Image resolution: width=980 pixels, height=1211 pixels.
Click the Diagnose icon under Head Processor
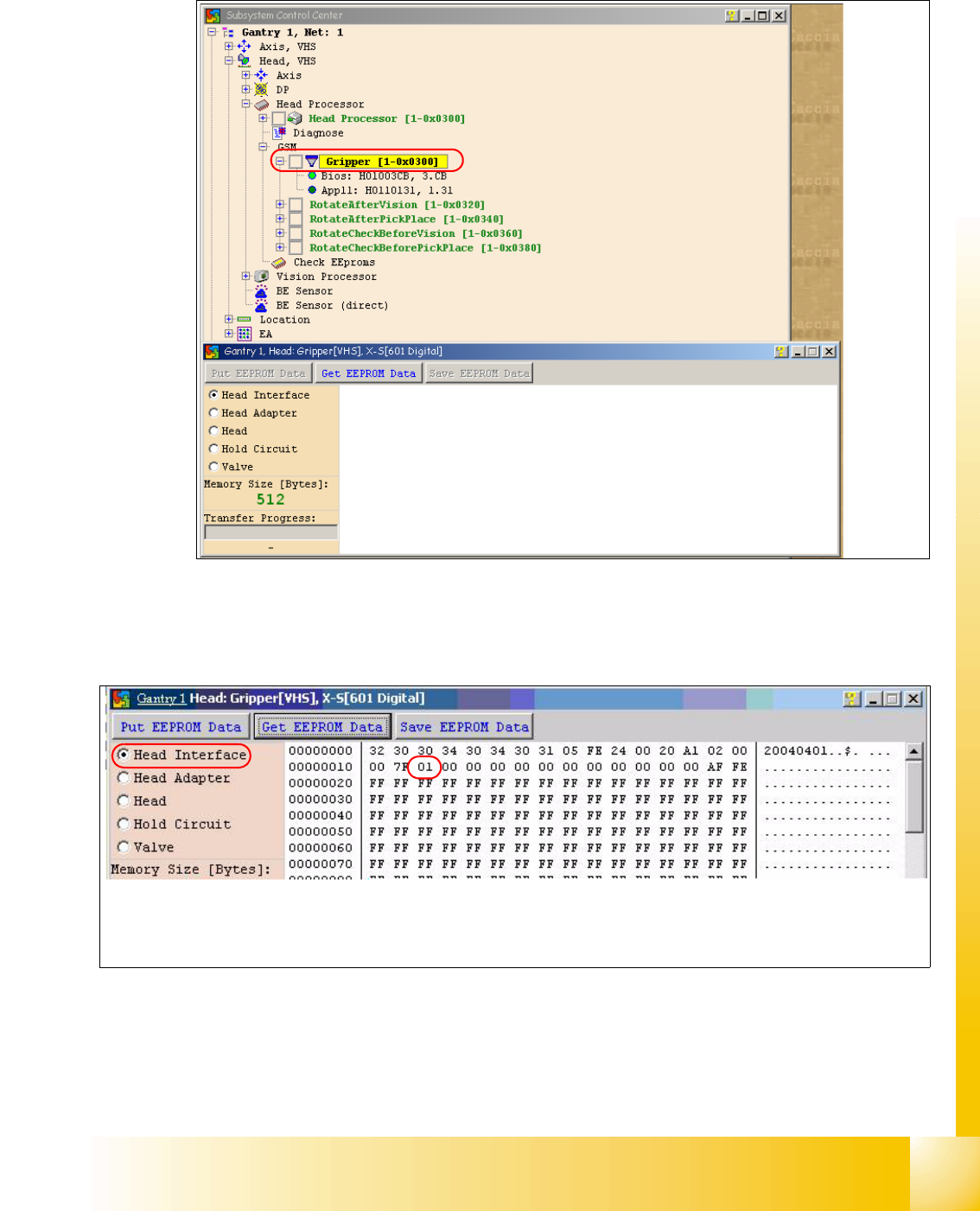click(279, 133)
